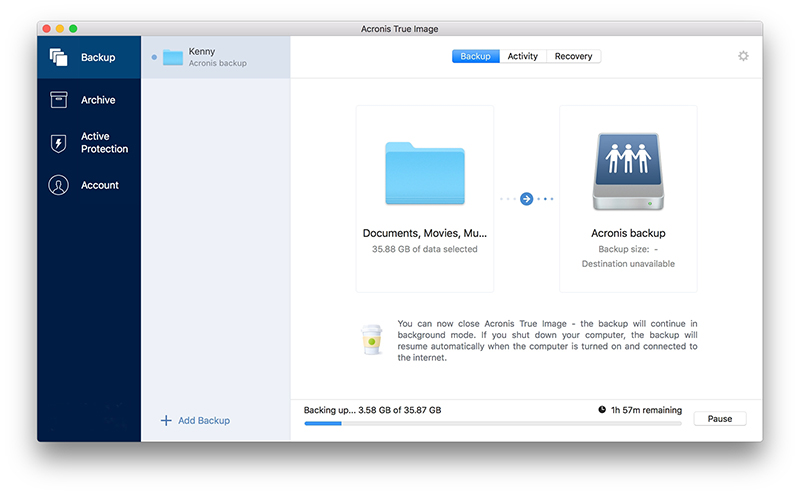Click the Backup sidebar icon
This screenshot has height=495, width=800.
[x=59, y=57]
